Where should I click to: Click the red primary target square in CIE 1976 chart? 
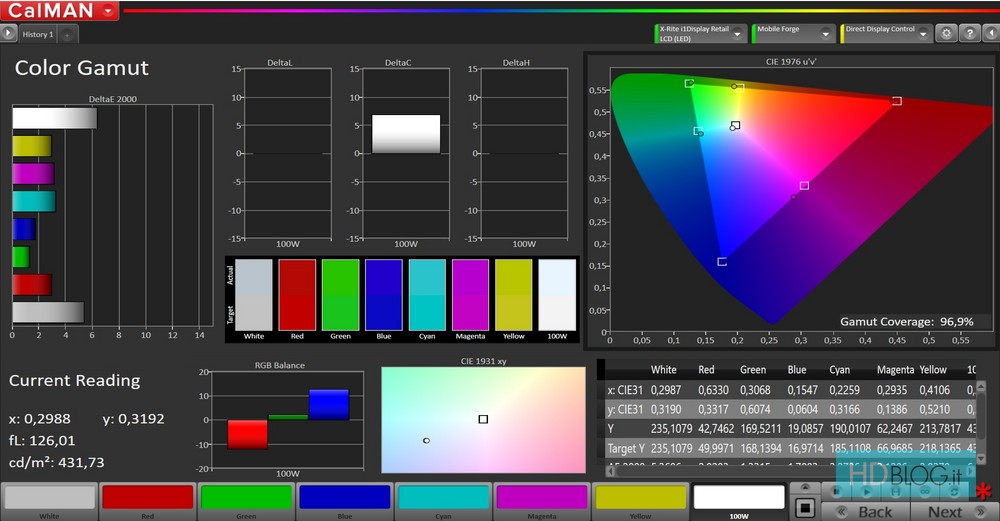point(897,101)
